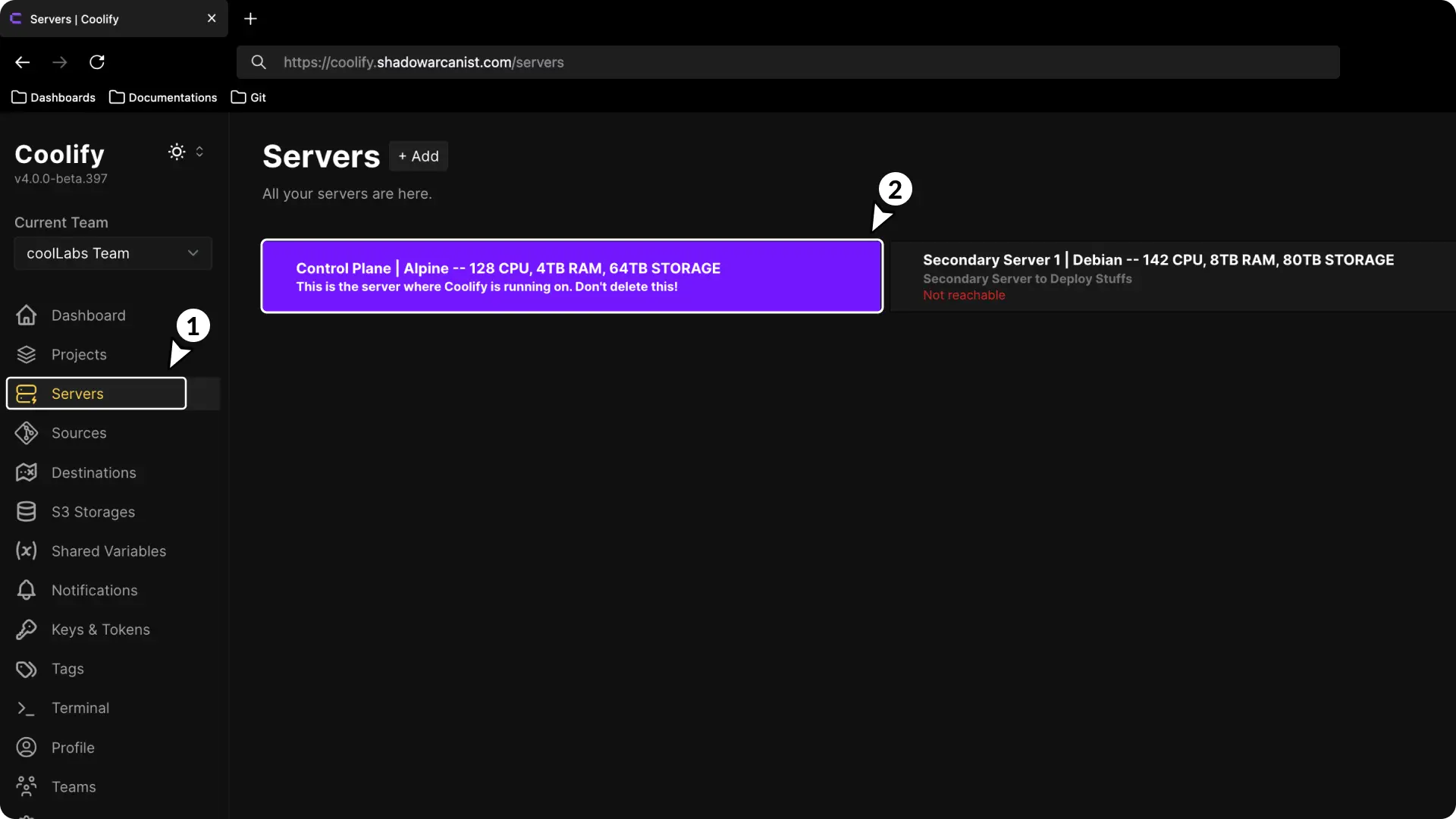Click the Dashboard house icon
This screenshot has height=819, width=1456.
pos(27,315)
